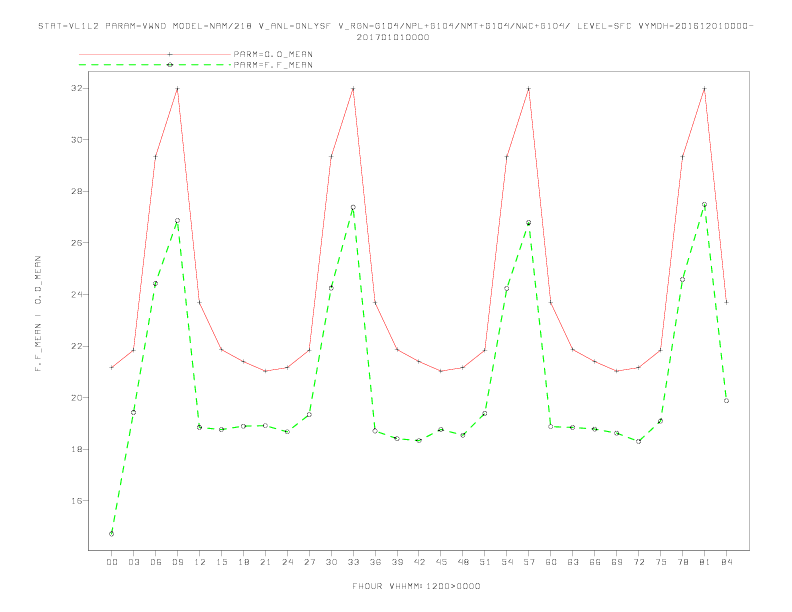Click x-axis tick label 24
The image size is (792, 612).
287,562
